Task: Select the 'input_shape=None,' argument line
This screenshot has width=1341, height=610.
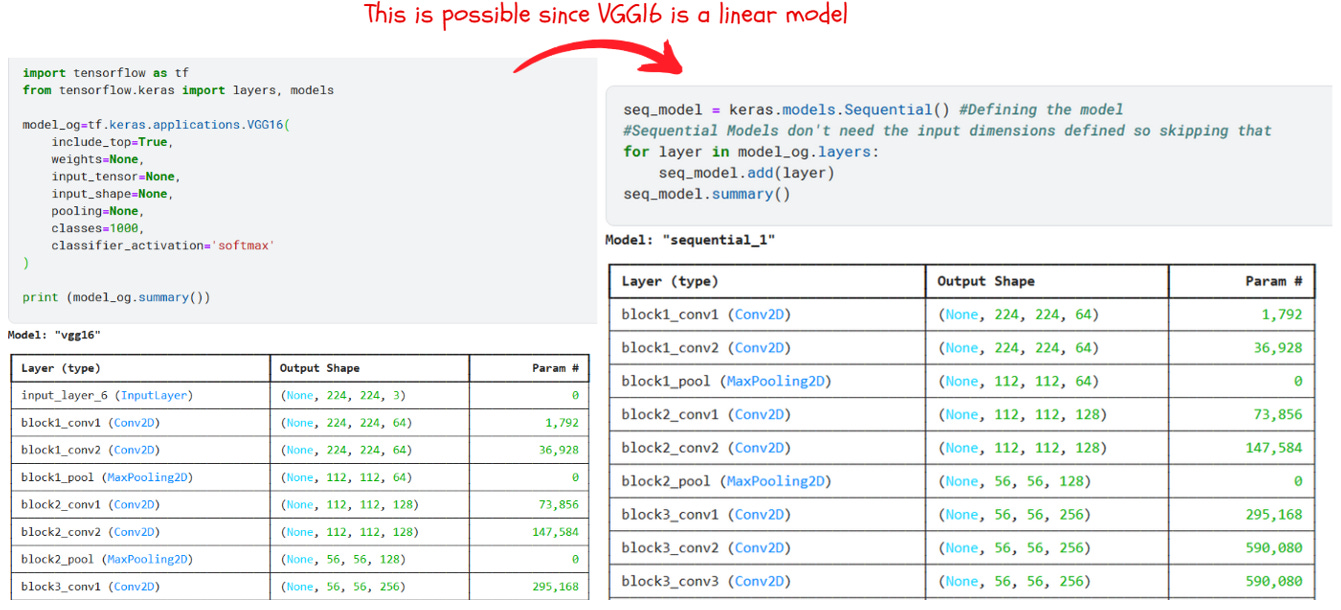Action: tap(110, 194)
